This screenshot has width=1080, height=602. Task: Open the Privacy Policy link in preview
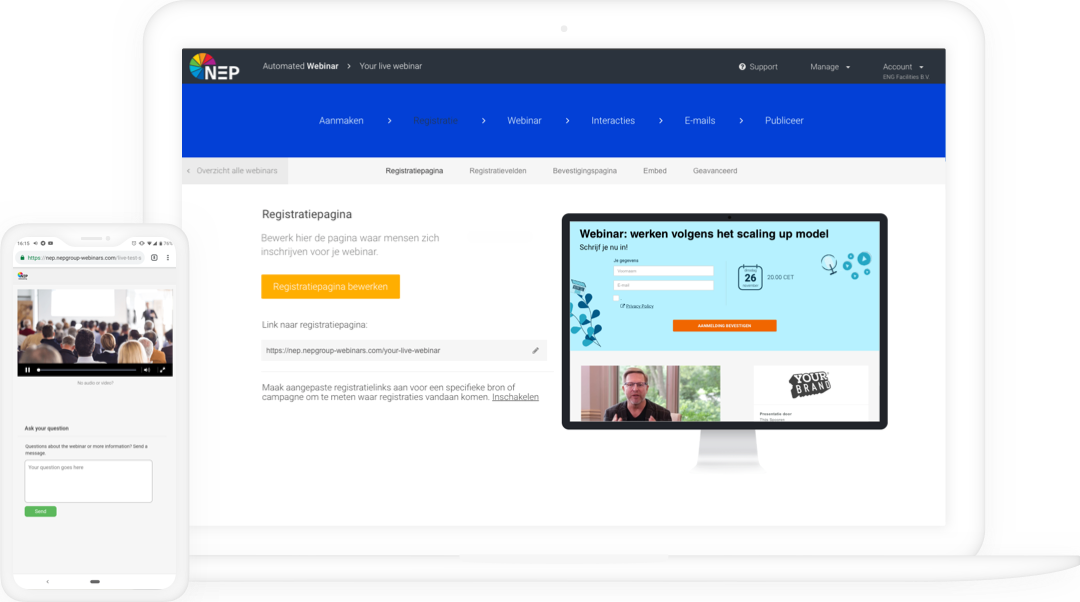(x=640, y=306)
